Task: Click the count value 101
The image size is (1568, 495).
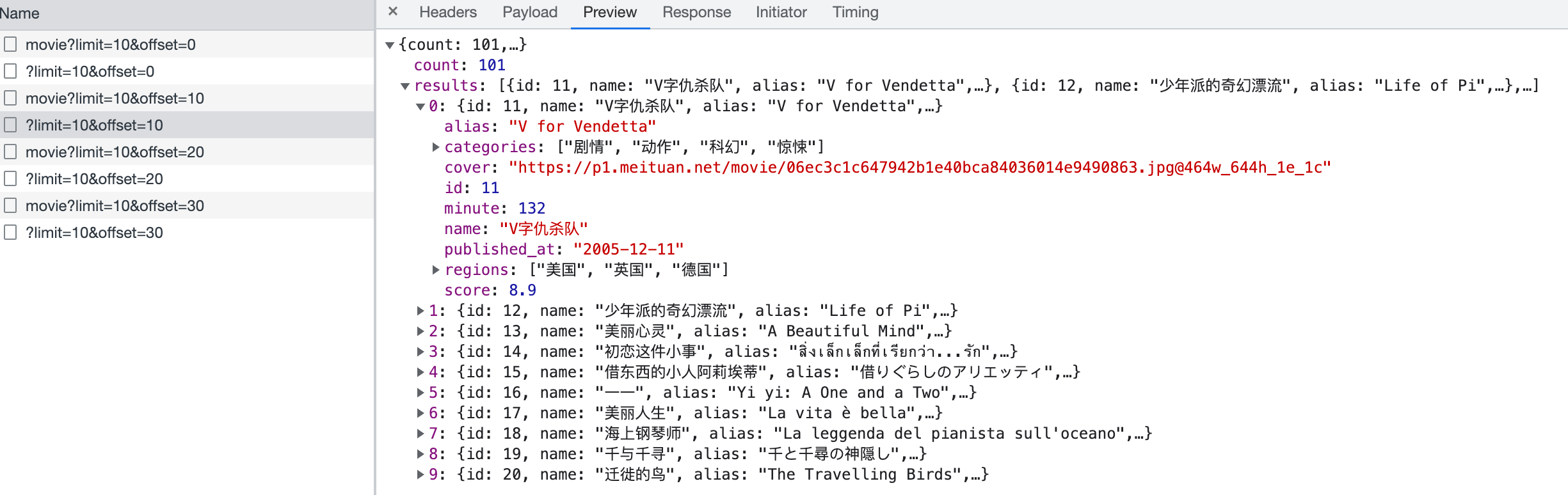Action: pyautogui.click(x=492, y=65)
